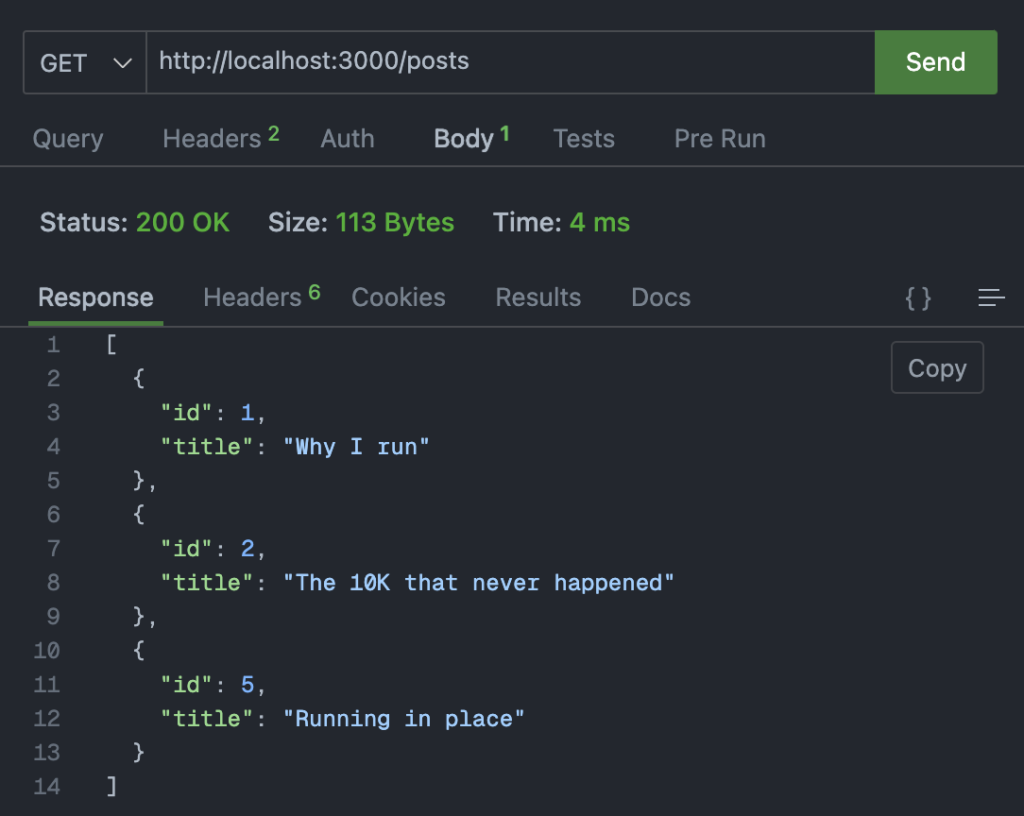This screenshot has width=1024, height=816.
Task: Switch to the Tests tab
Action: (x=584, y=139)
